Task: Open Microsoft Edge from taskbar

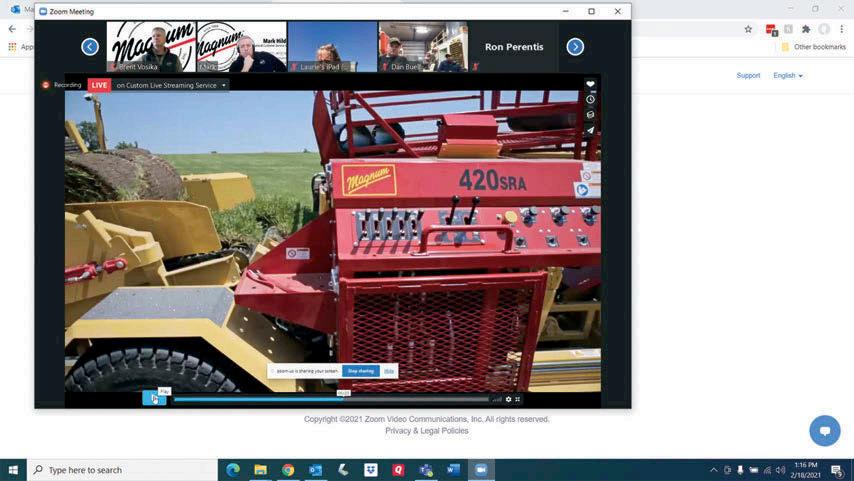Action: click(x=233, y=470)
